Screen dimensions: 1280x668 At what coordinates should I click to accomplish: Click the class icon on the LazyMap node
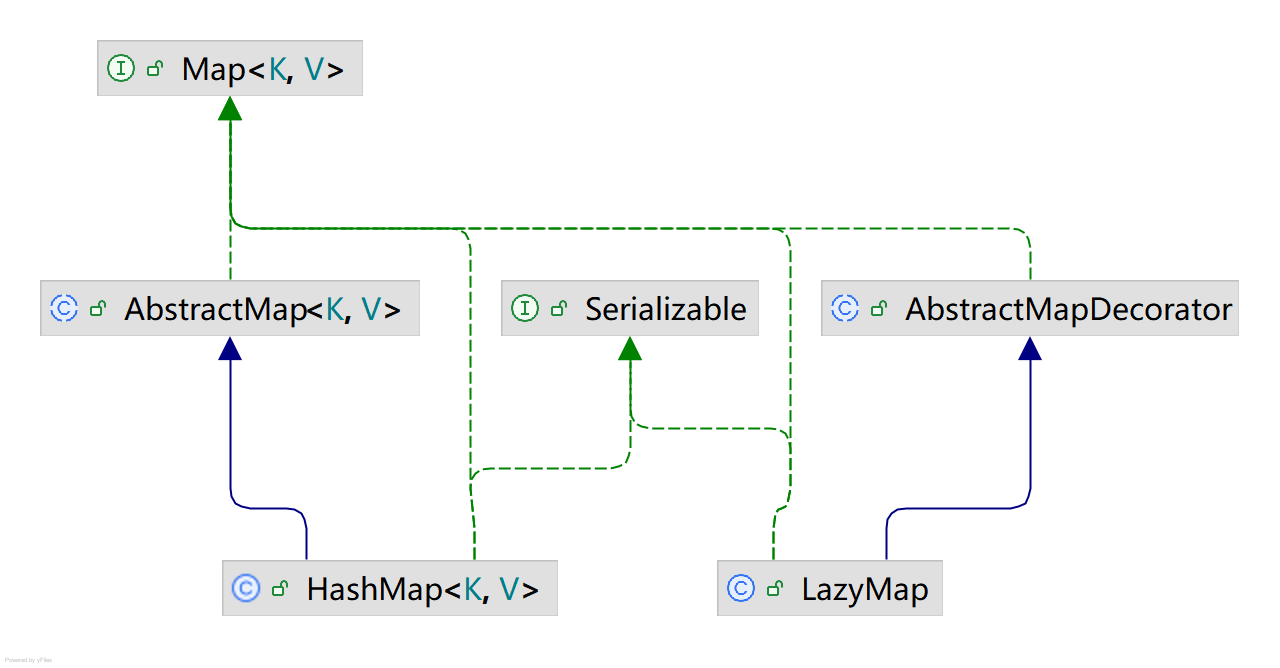(741, 588)
